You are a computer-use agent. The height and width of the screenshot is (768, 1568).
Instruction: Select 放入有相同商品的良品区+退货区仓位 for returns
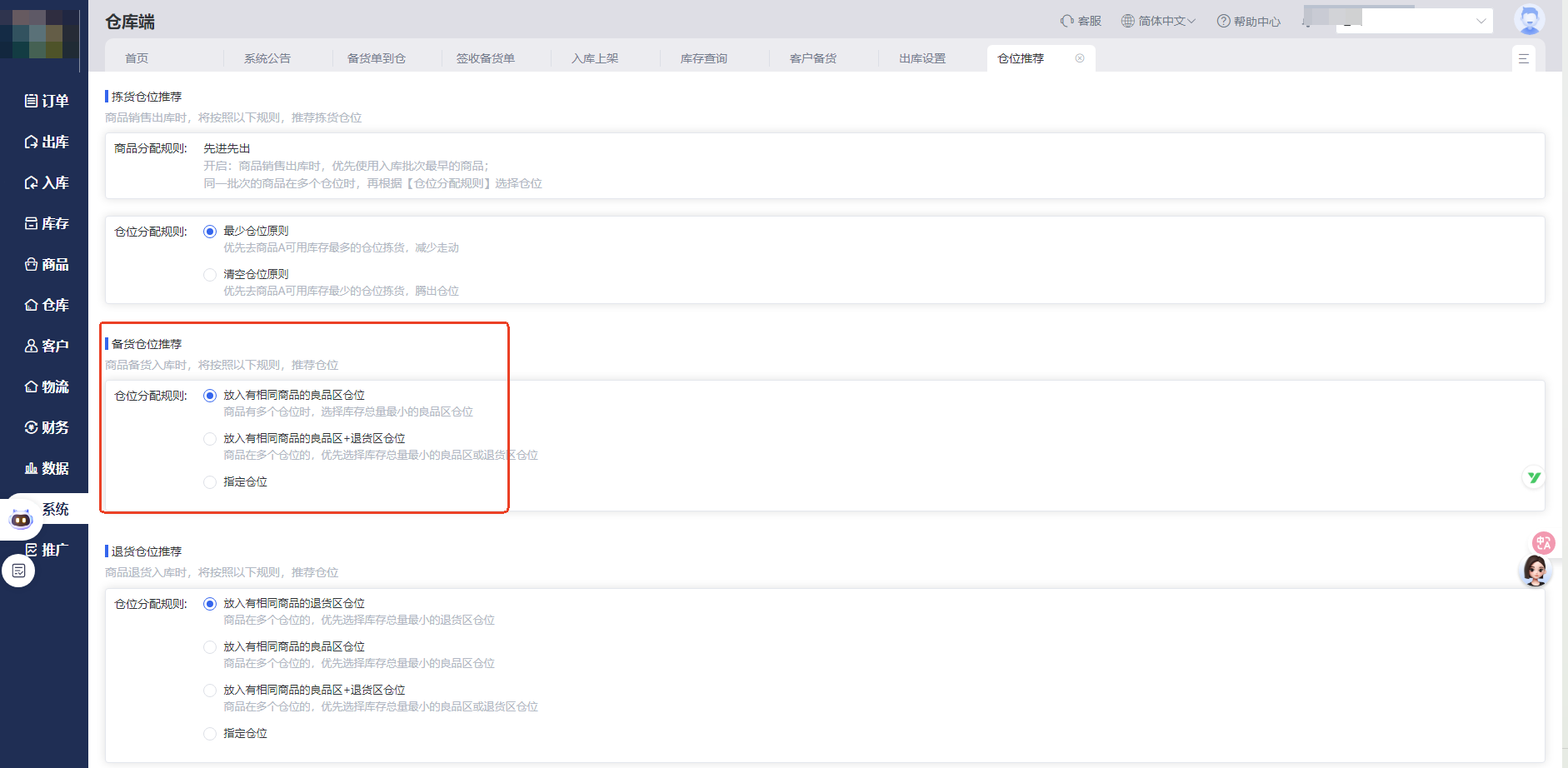(x=210, y=690)
